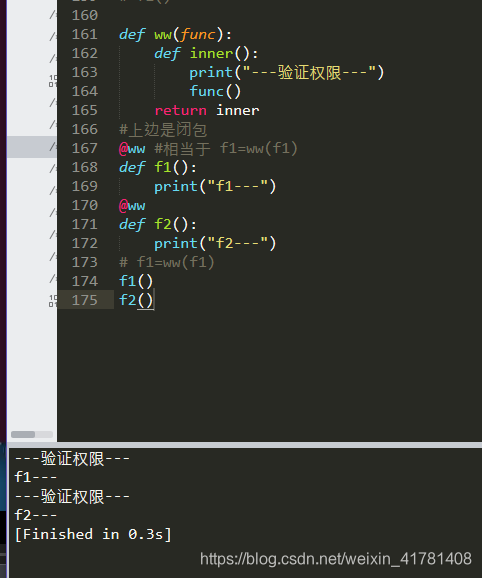Click line number 162 in the gutter
482x578 pixels.
point(85,53)
